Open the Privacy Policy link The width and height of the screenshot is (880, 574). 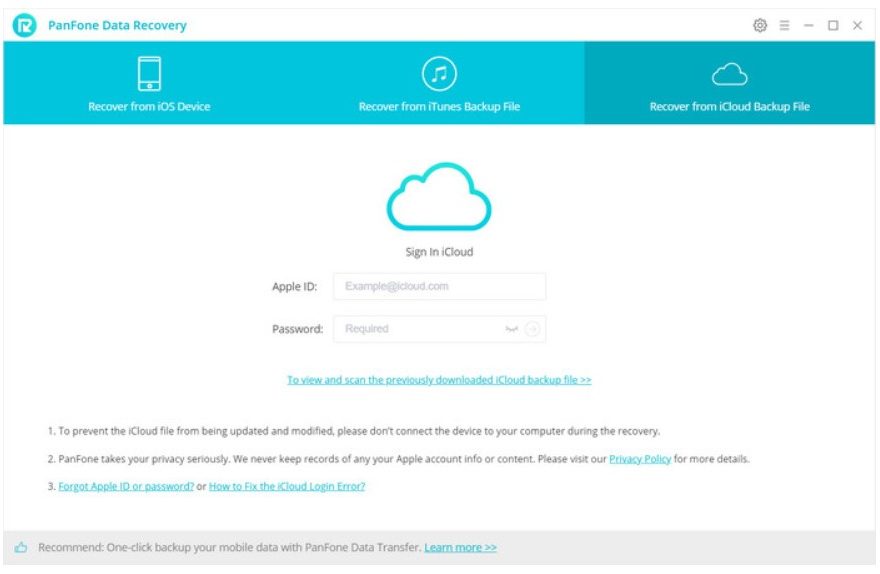tap(640, 459)
